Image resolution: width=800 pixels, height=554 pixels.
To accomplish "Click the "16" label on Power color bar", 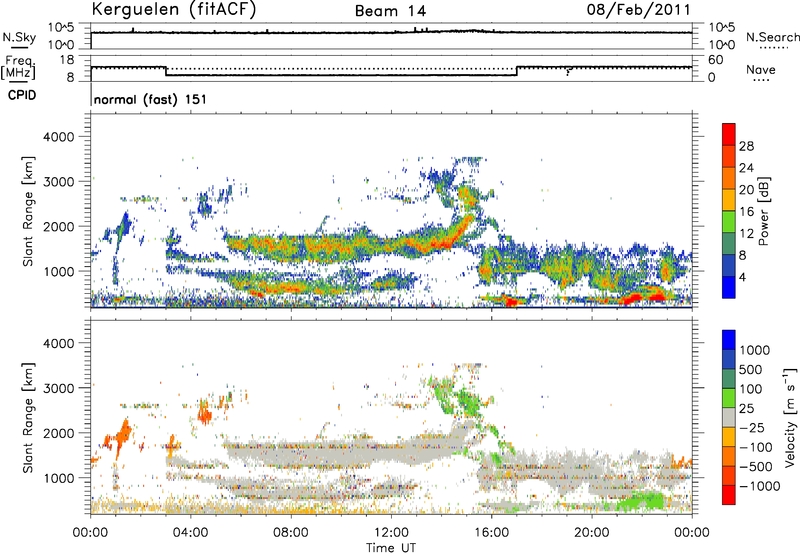I will click(x=746, y=212).
